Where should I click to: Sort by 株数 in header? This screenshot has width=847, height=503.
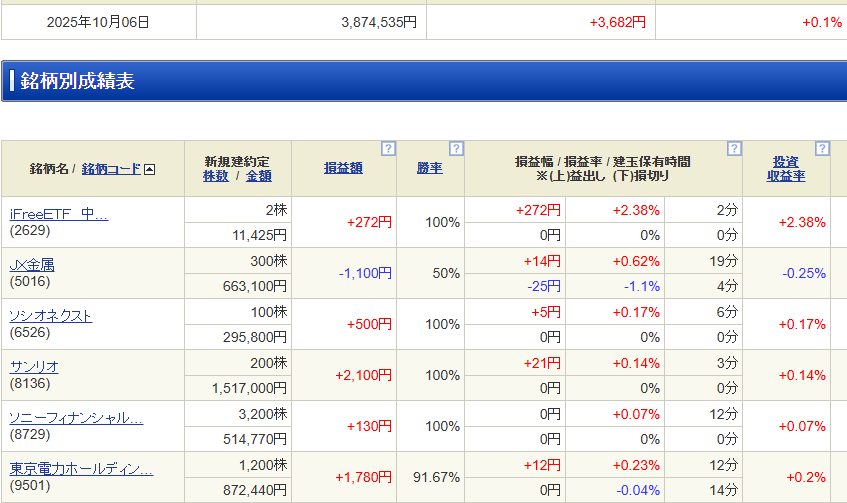click(215, 176)
